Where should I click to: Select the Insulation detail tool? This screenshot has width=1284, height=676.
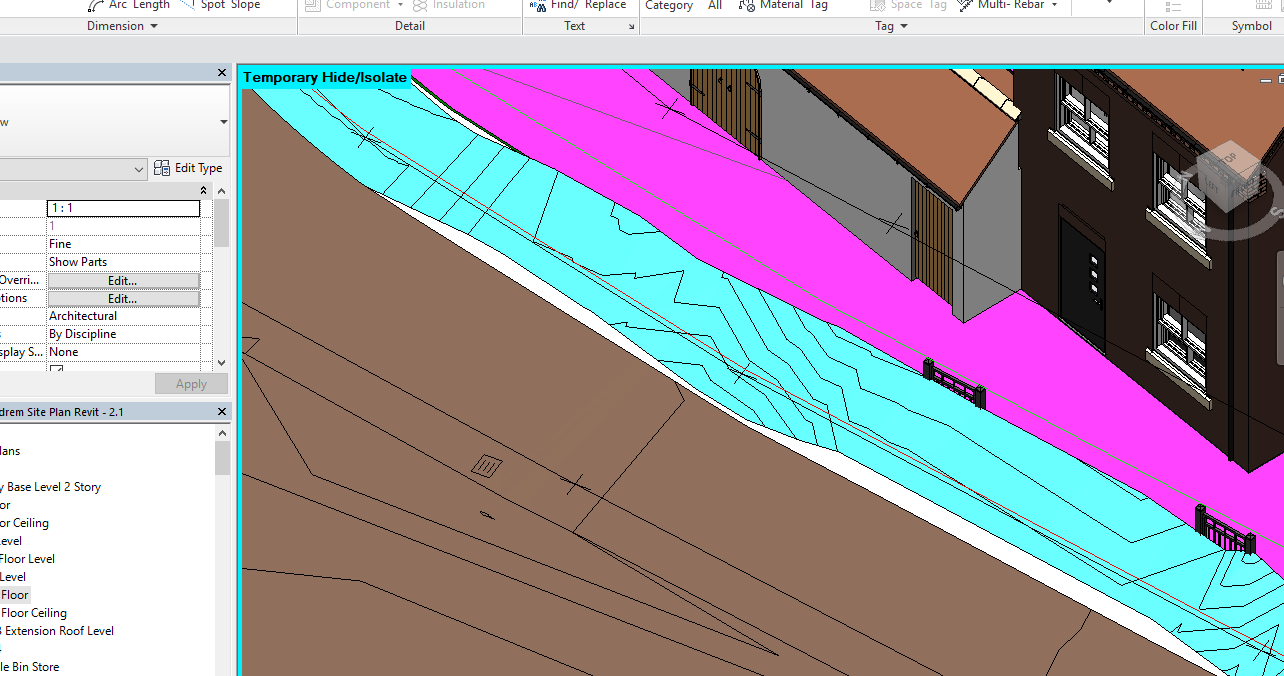click(448, 5)
